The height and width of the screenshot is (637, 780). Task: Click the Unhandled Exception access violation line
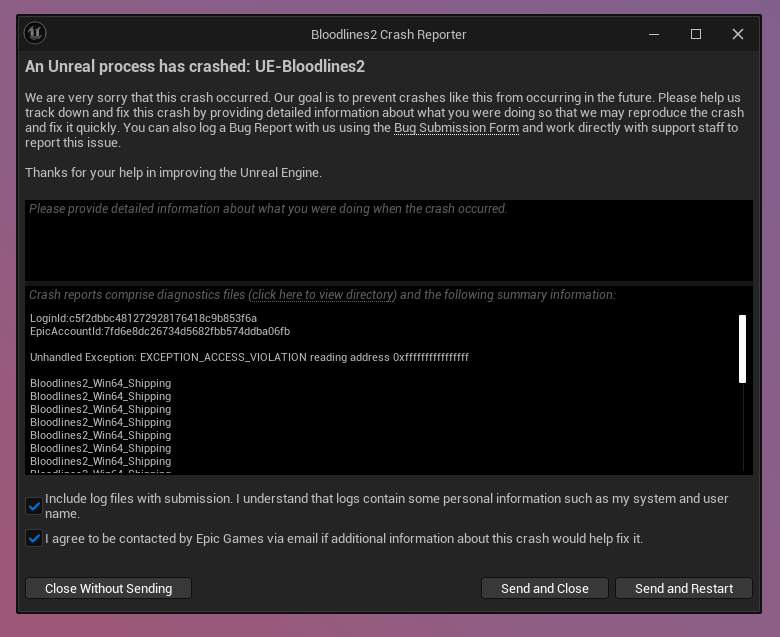click(249, 357)
